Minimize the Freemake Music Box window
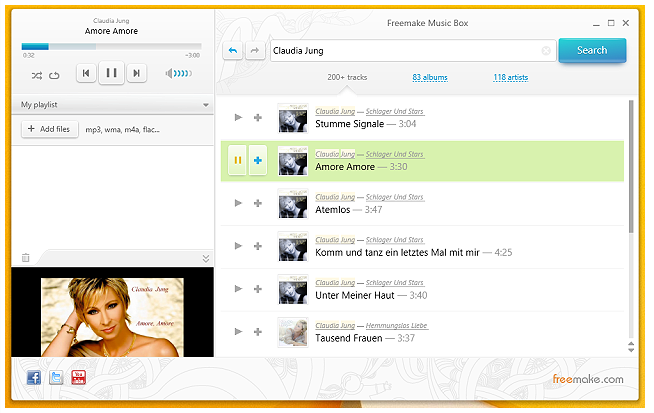 [x=596, y=24]
